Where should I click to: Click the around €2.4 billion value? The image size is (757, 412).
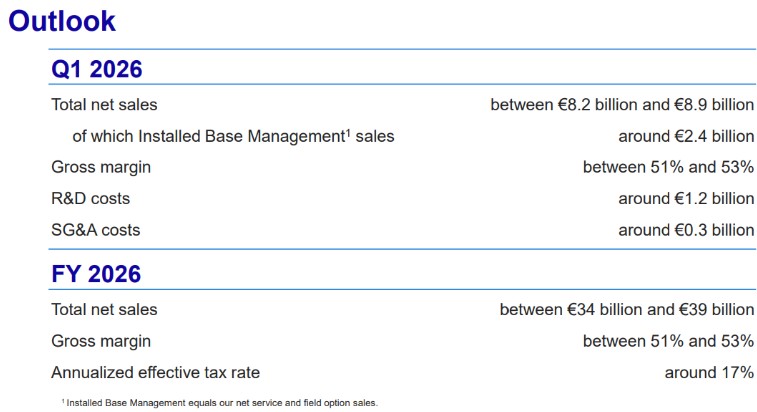point(685,136)
